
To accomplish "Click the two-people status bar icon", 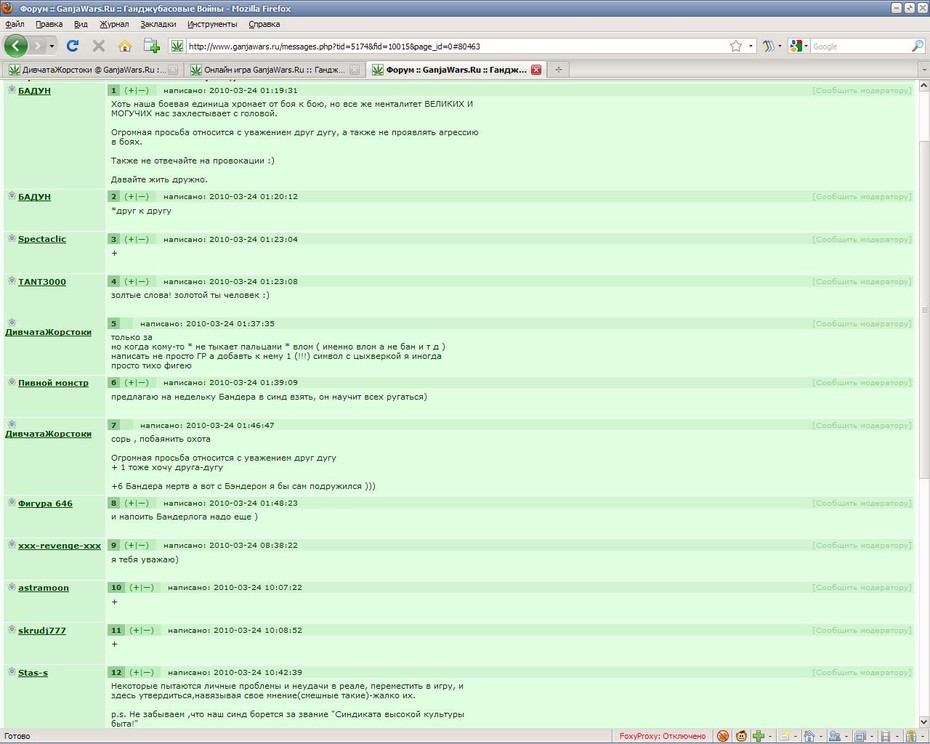I will [x=835, y=736].
